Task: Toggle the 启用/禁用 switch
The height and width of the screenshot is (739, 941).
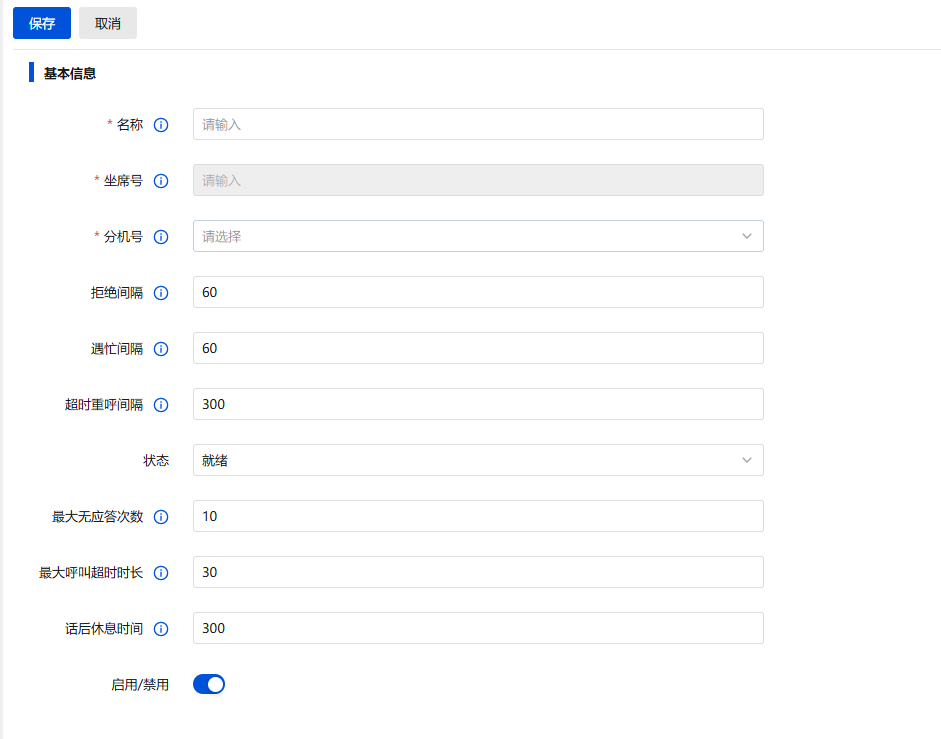Action: [209, 684]
